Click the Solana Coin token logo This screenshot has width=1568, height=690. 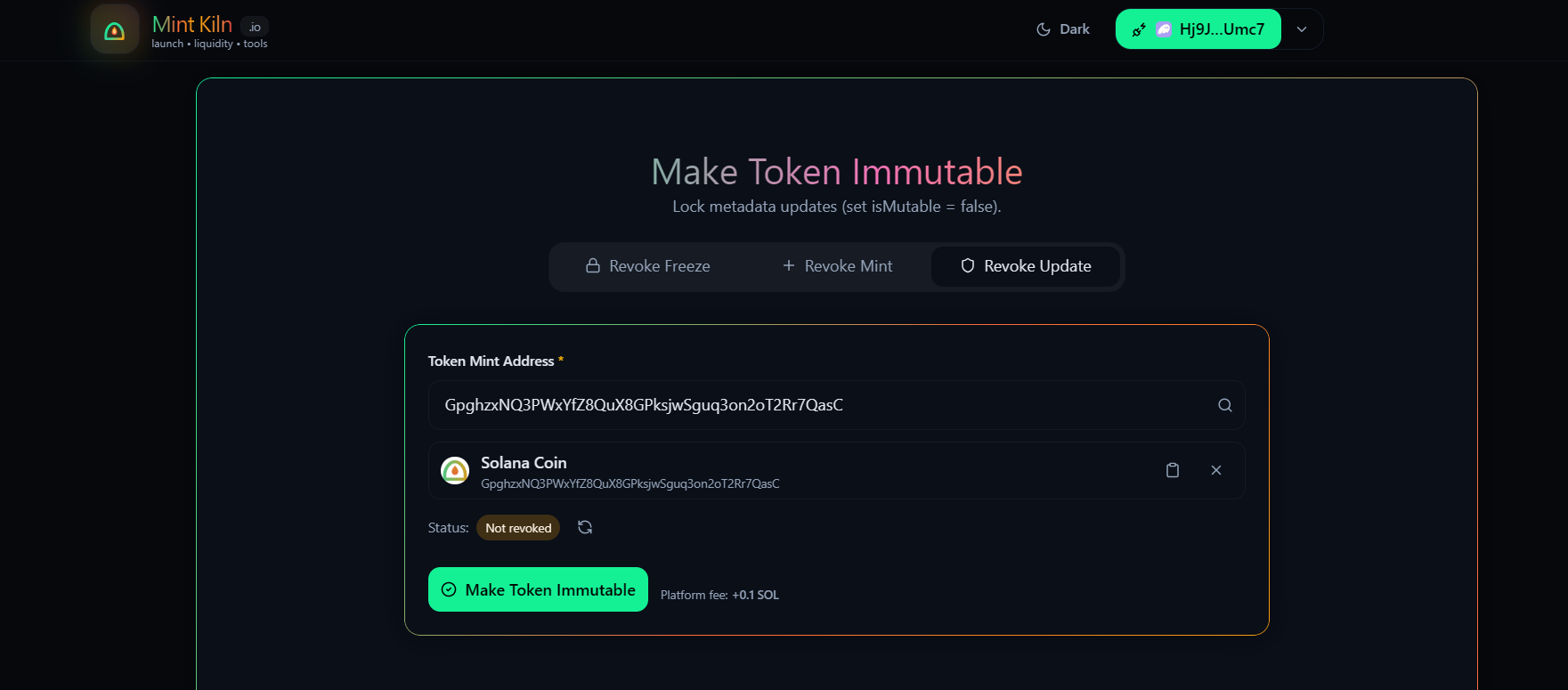[x=455, y=470]
